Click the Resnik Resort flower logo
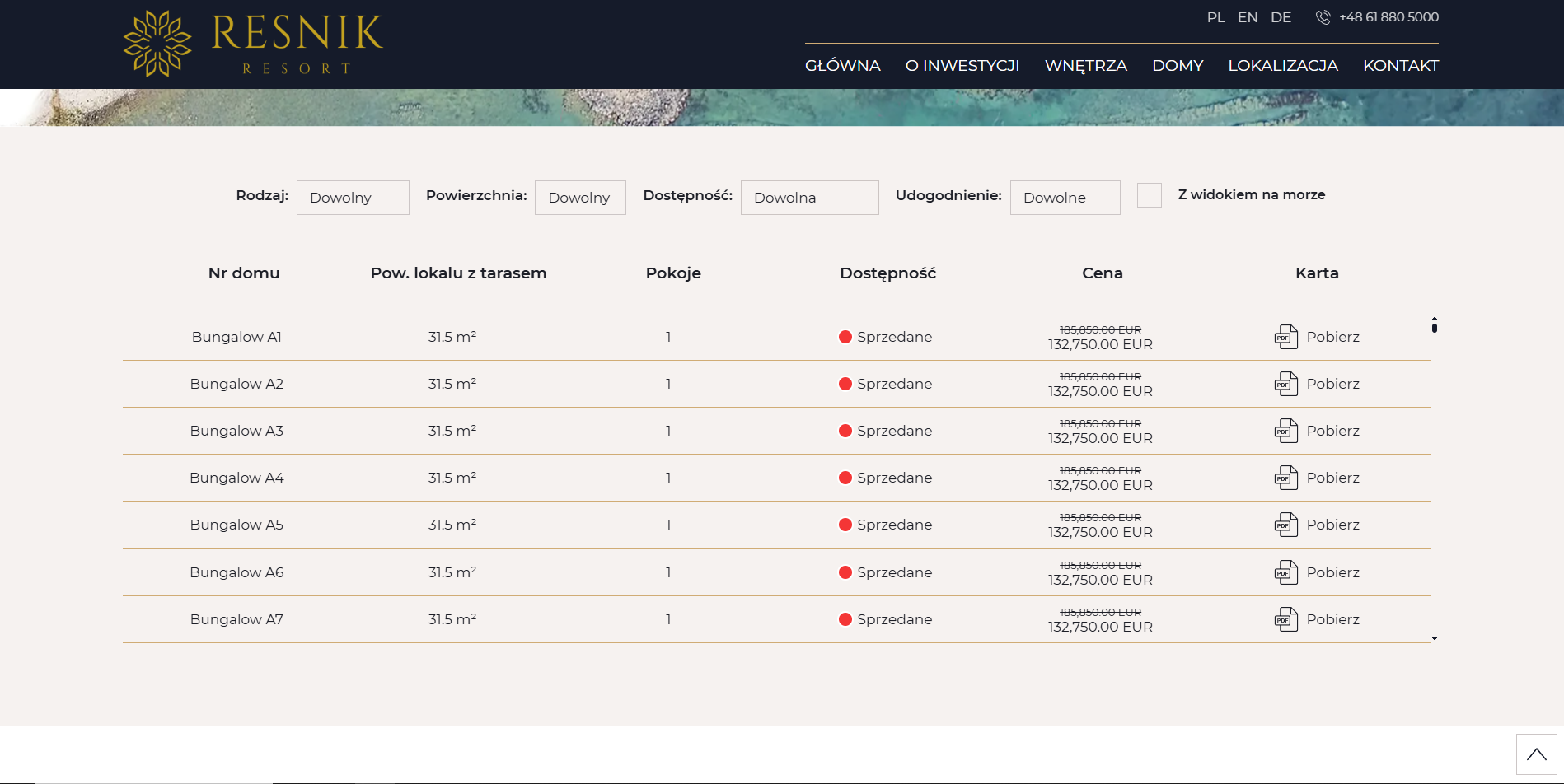The image size is (1564, 784). (157, 44)
